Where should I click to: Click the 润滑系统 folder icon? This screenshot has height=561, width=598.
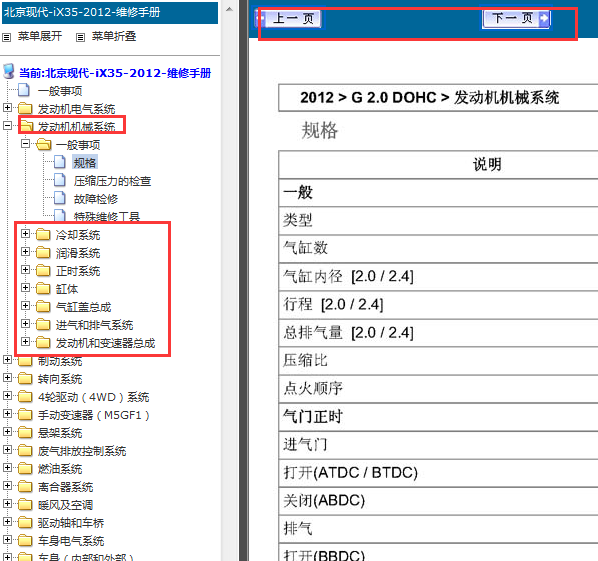coord(43,252)
